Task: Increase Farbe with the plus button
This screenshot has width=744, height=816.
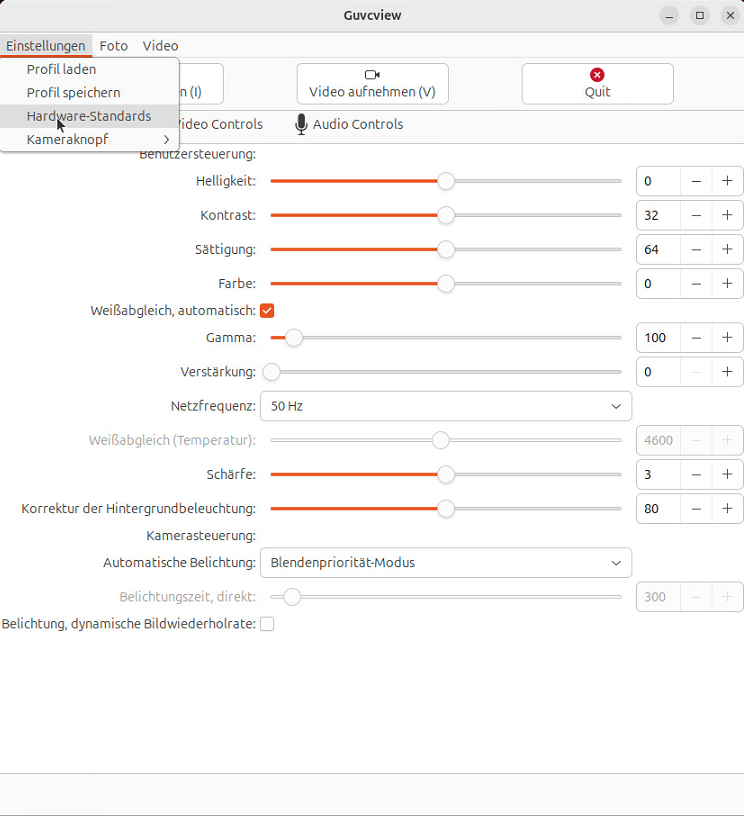Action: (727, 284)
